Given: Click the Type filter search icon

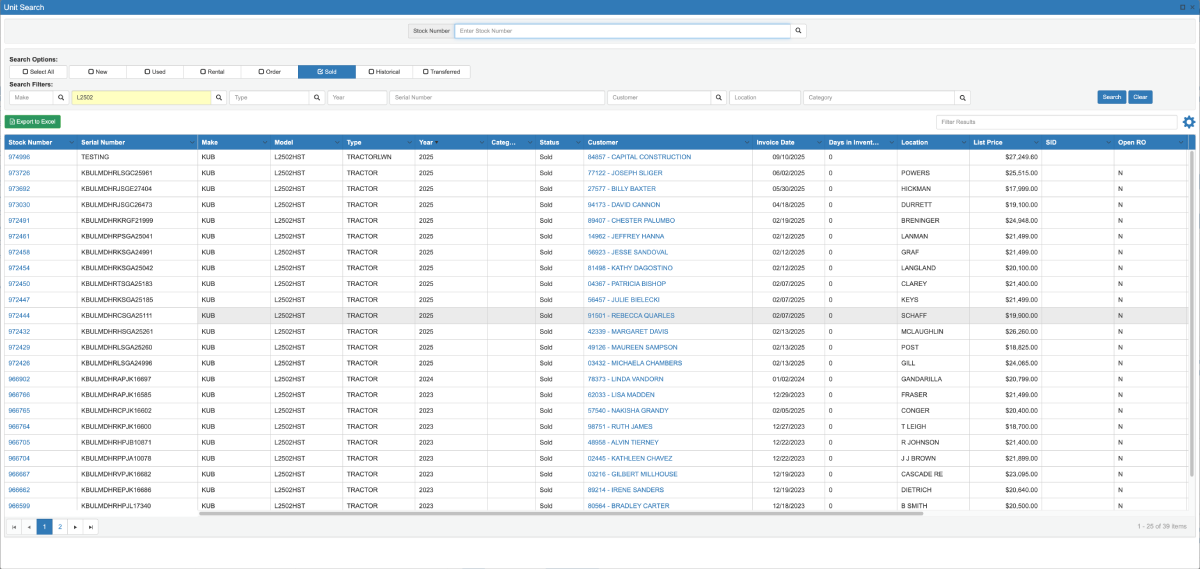Looking at the screenshot, I should click(x=317, y=98).
